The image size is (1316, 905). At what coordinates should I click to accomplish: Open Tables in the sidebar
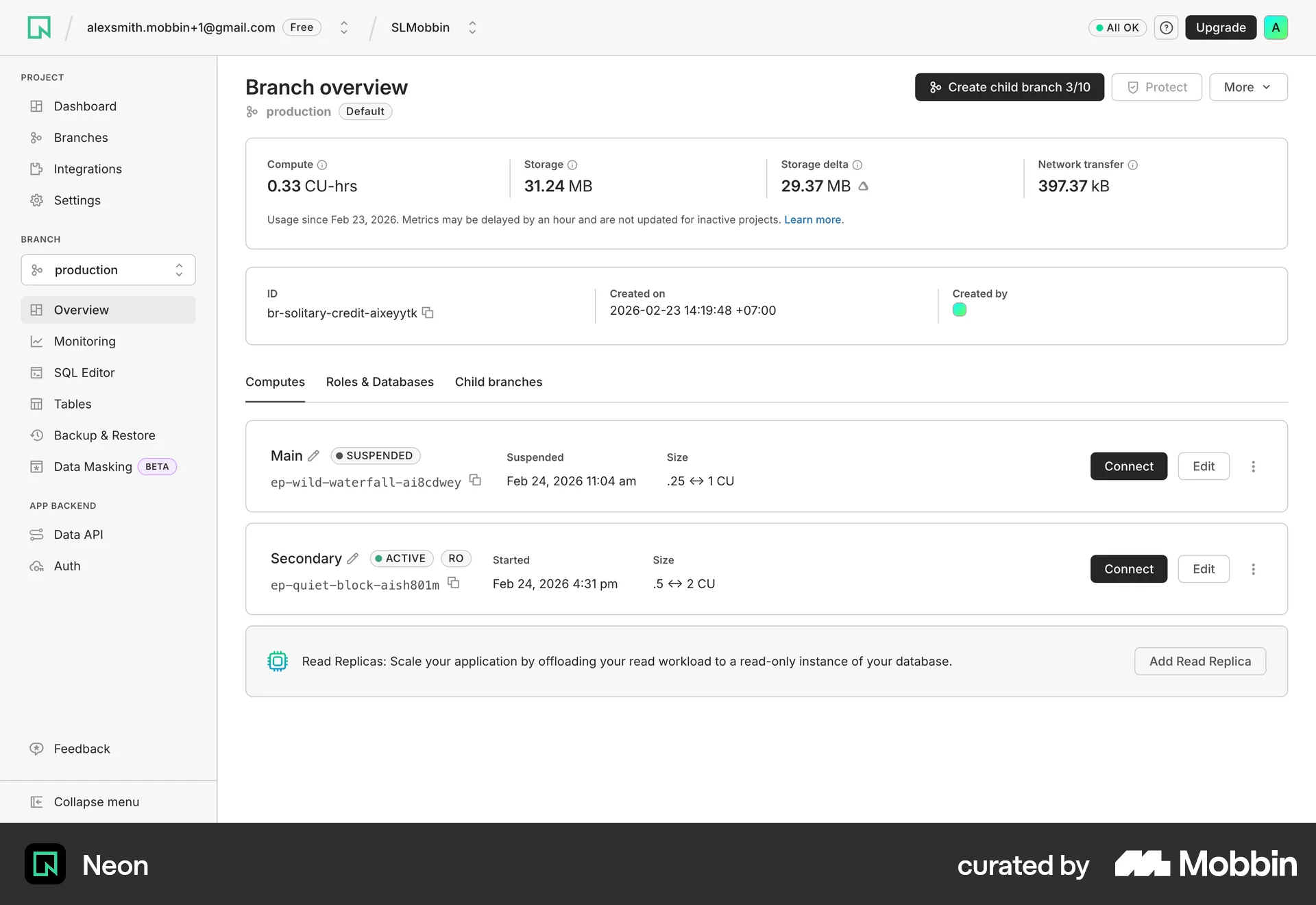(x=108, y=404)
